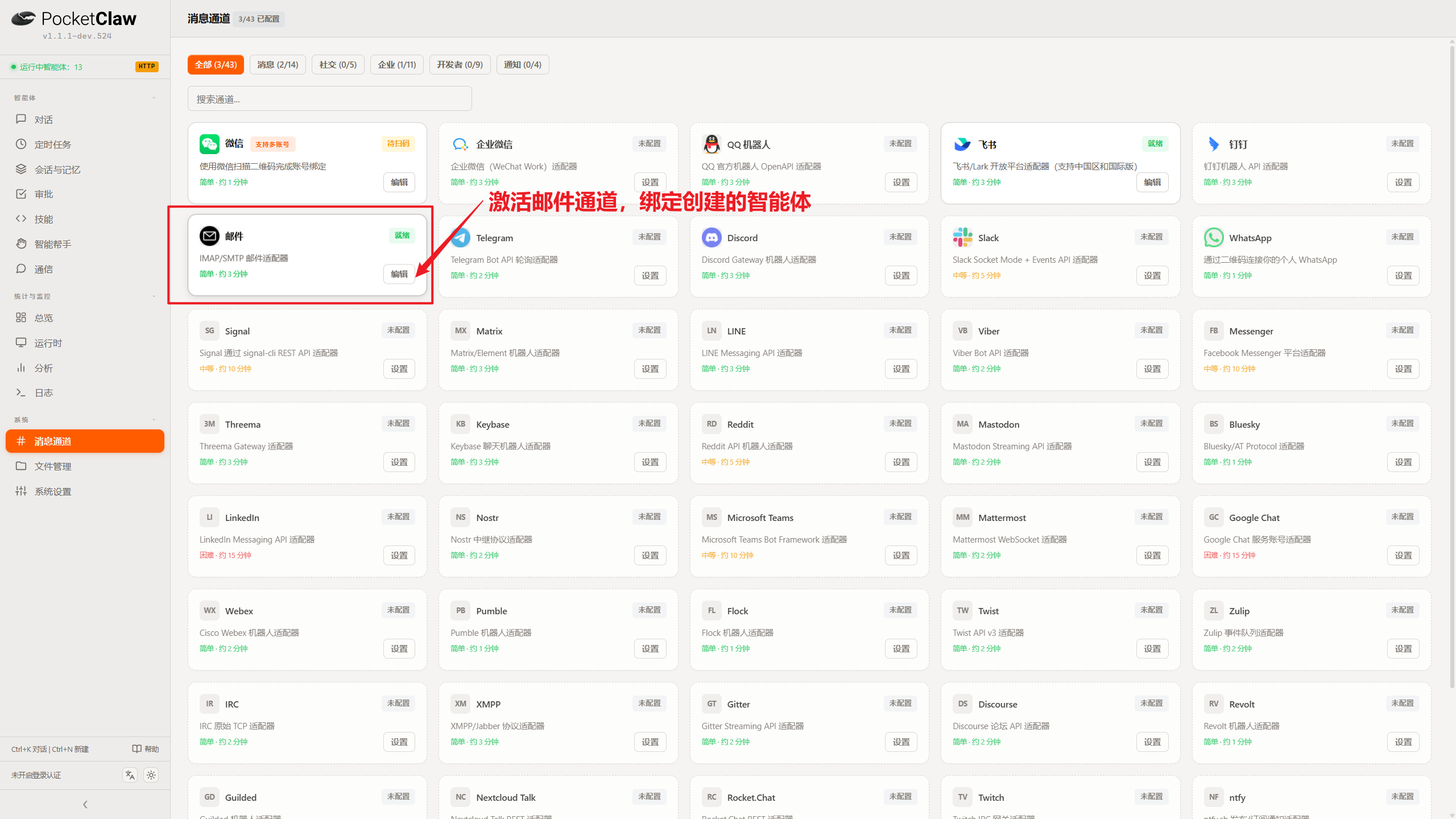This screenshot has height=819, width=1456.
Task: Click the 钉钉 channel icon
Action: [x=1214, y=144]
